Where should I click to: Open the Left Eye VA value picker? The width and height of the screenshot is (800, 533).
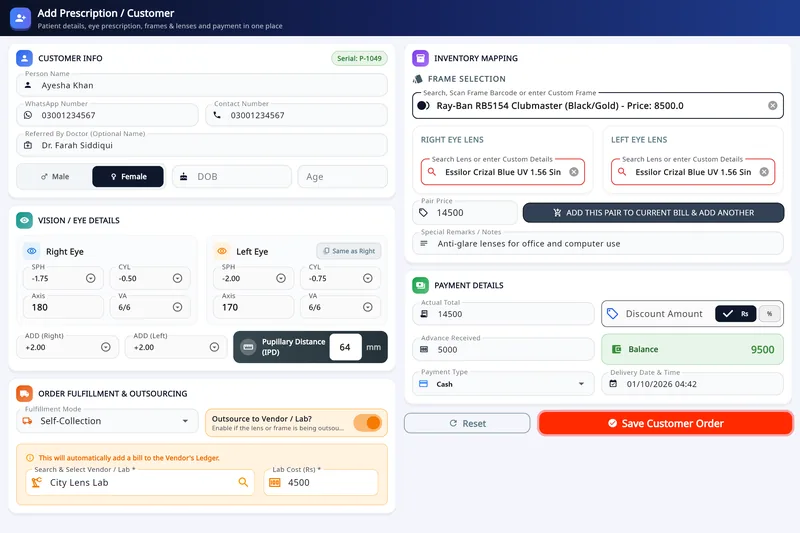pyautogui.click(x=367, y=307)
